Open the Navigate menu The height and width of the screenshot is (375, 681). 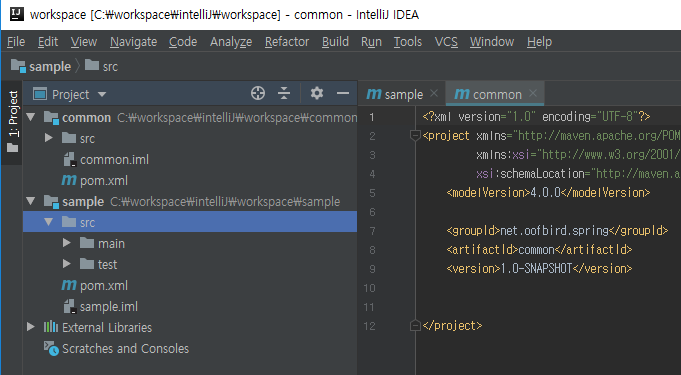point(133,42)
